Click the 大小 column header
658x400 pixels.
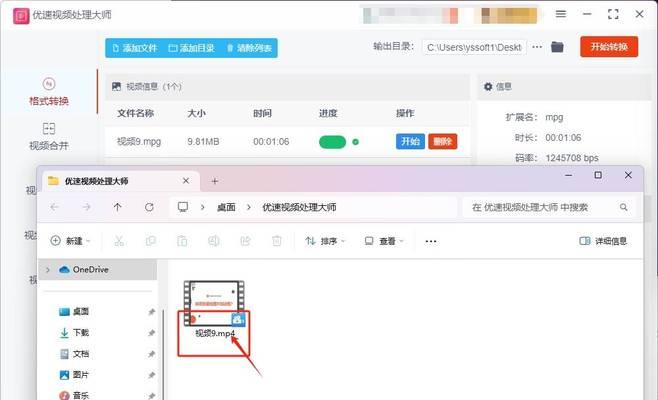[x=196, y=113]
